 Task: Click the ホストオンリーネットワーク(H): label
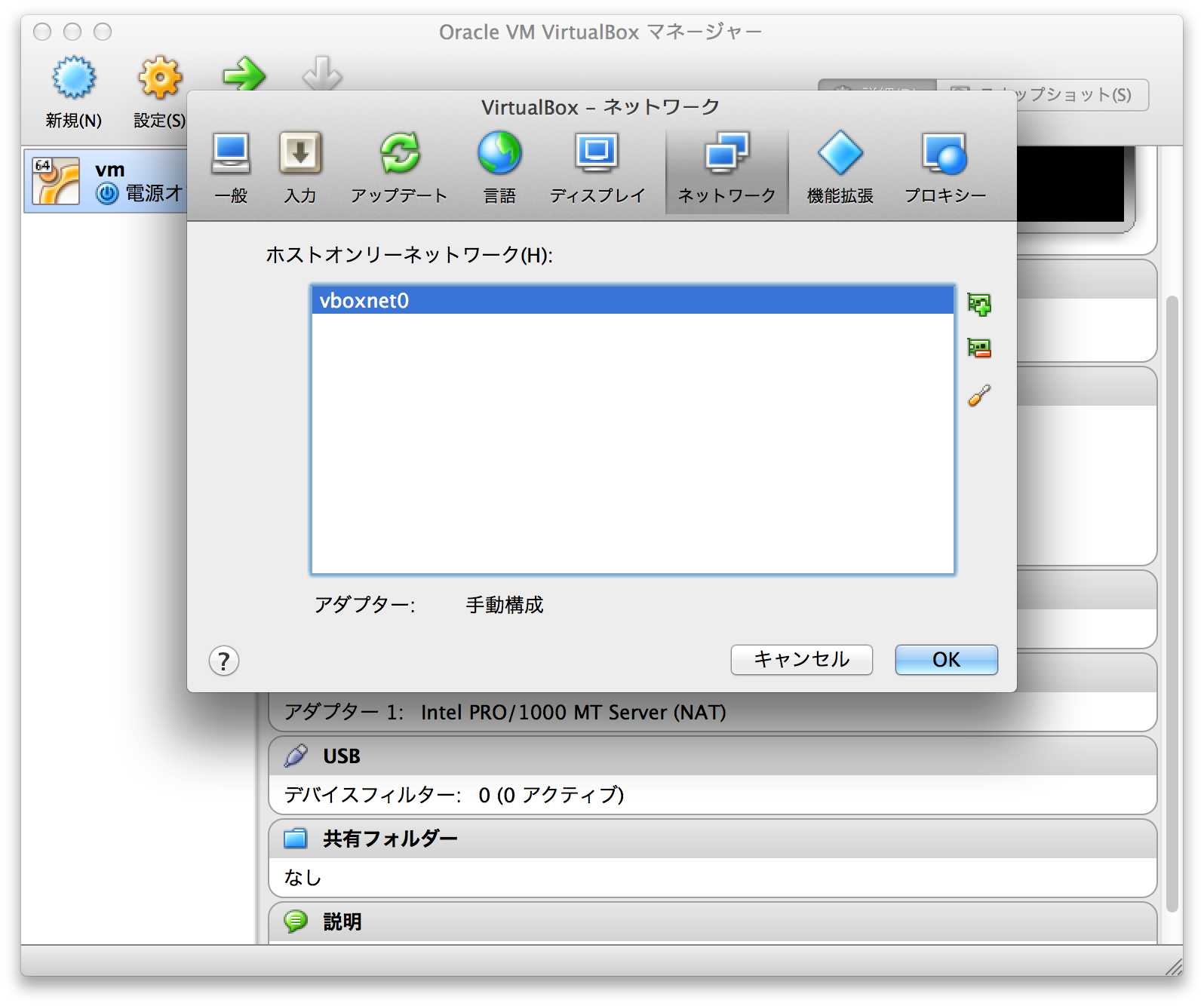click(409, 255)
